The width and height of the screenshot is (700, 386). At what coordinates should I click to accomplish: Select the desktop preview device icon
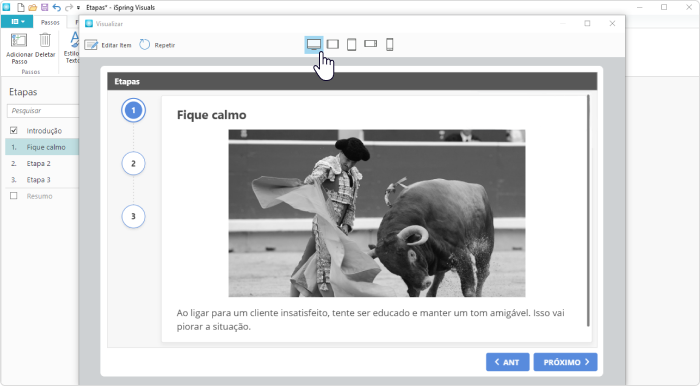[314, 44]
